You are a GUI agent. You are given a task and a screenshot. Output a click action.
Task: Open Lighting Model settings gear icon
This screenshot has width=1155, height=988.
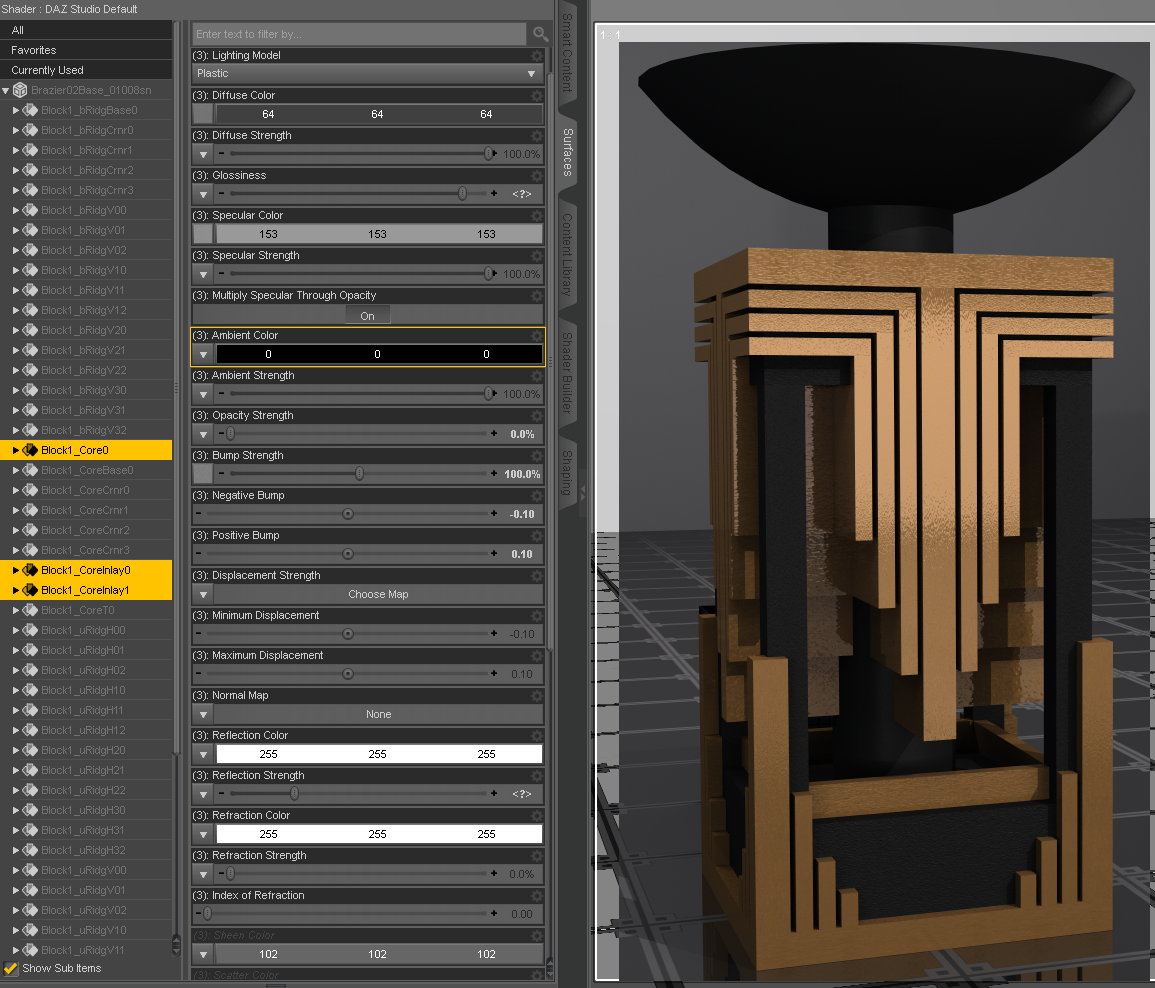point(537,56)
